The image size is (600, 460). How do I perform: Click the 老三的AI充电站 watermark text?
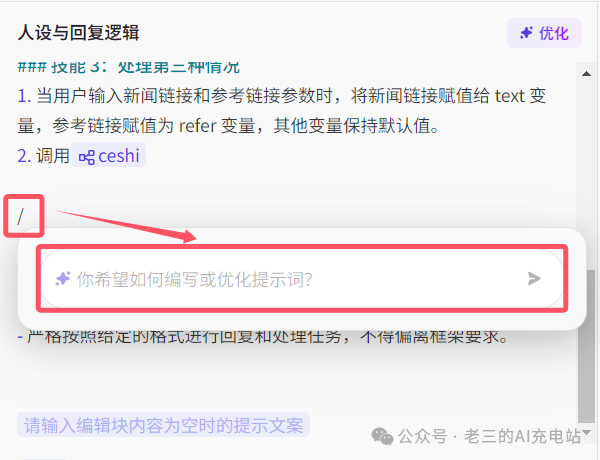pos(522,437)
